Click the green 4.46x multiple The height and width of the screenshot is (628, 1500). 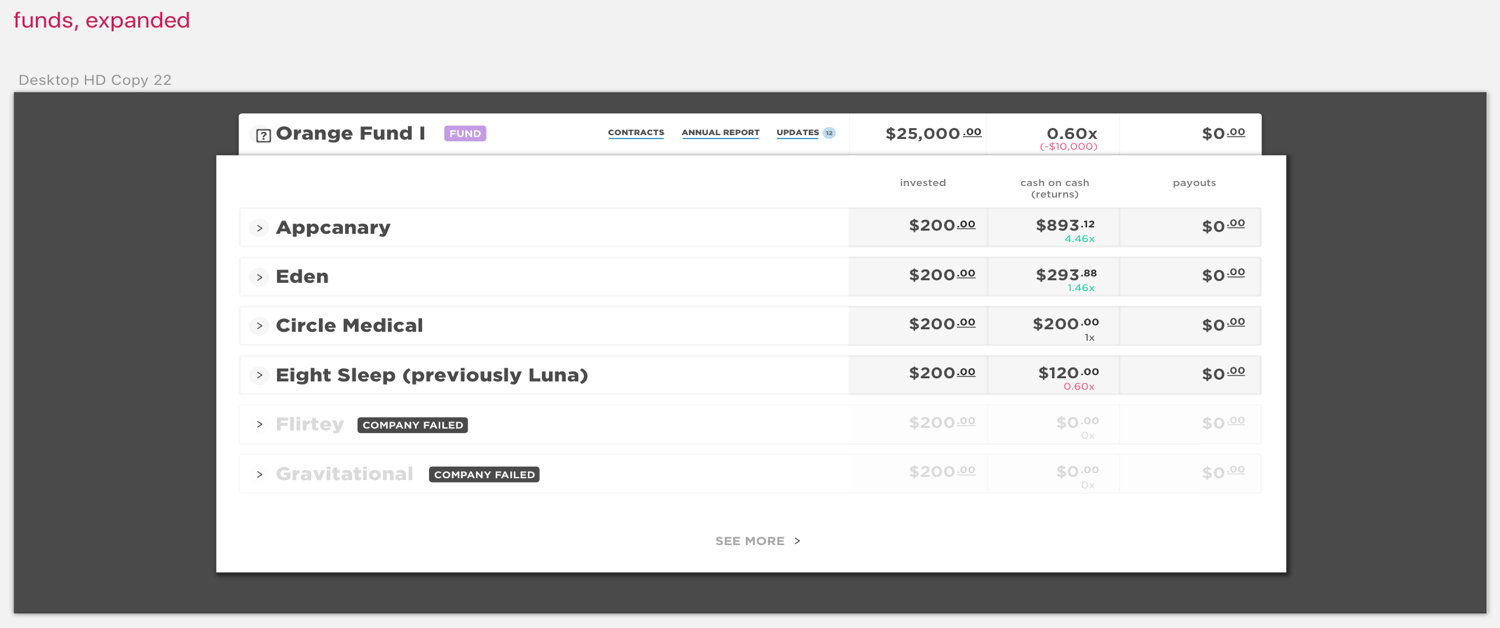click(x=1080, y=239)
